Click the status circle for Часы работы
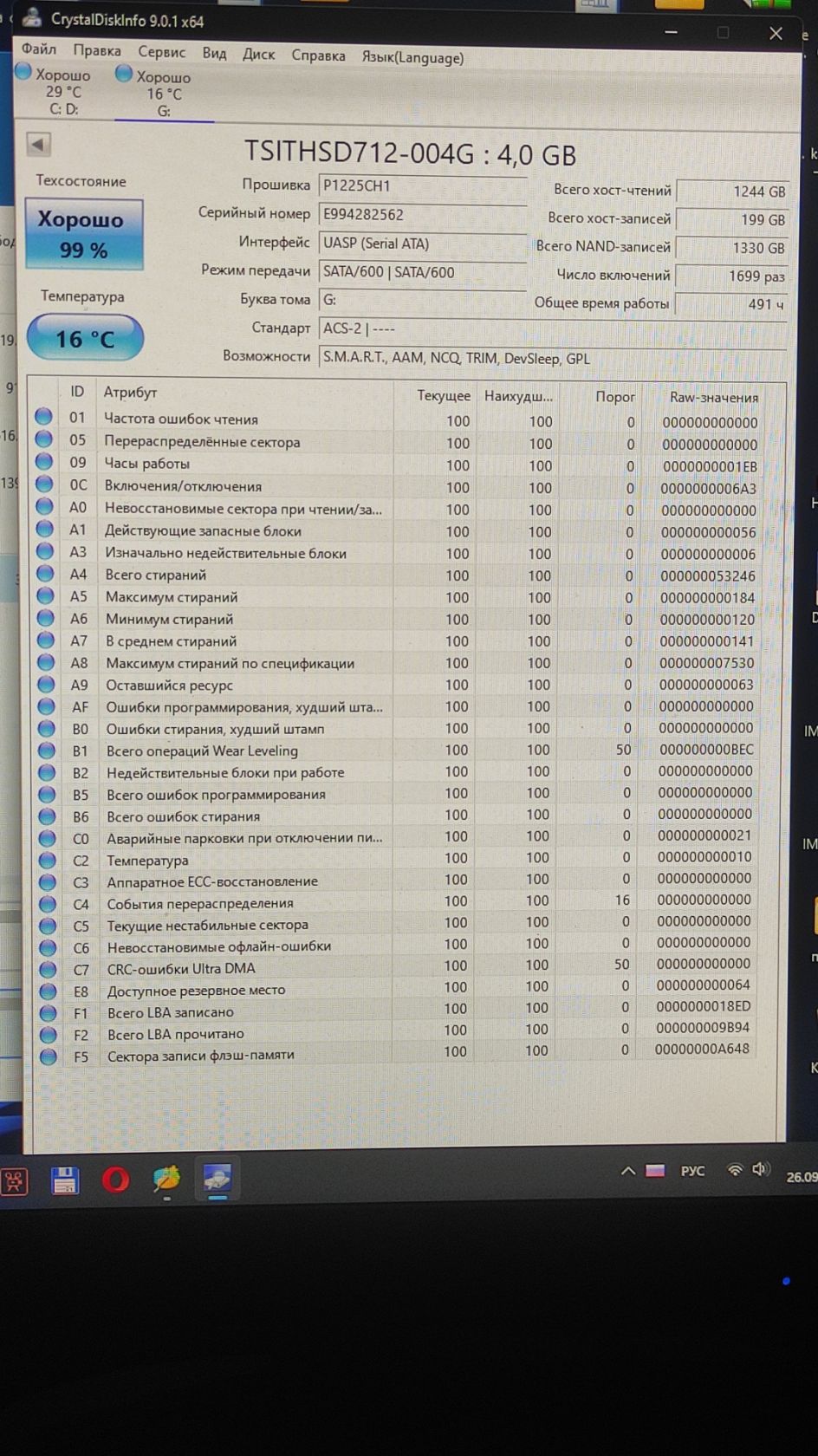The width and height of the screenshot is (818, 1456). (x=43, y=461)
